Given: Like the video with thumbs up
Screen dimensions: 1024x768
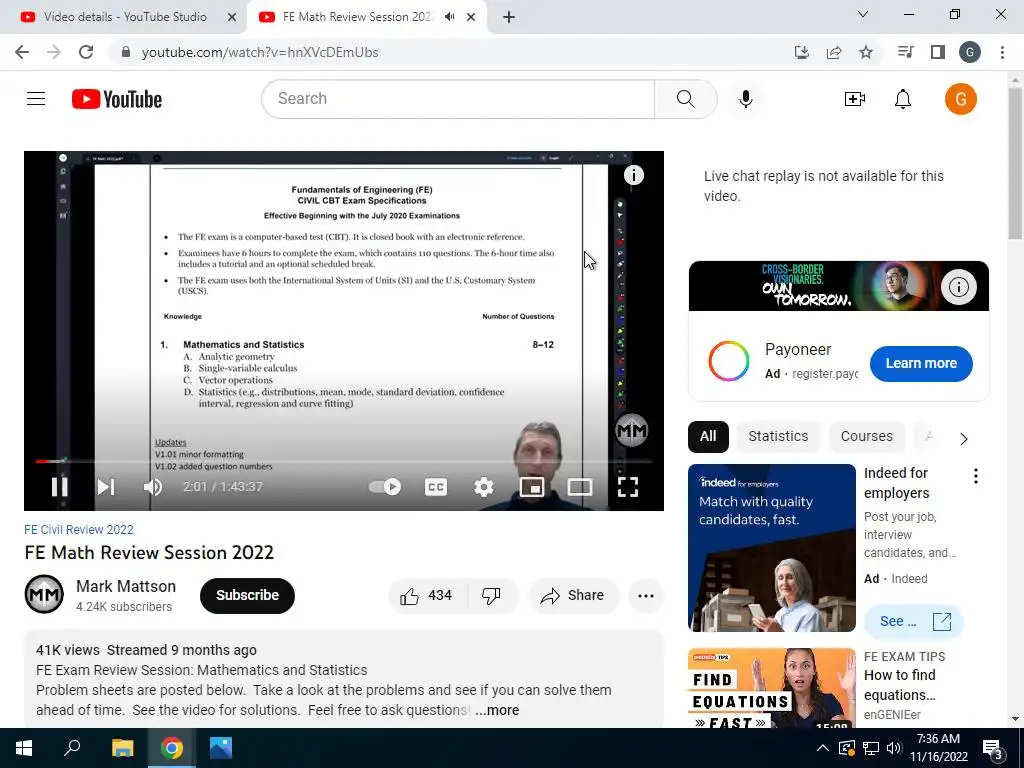Looking at the screenshot, I should [426, 595].
